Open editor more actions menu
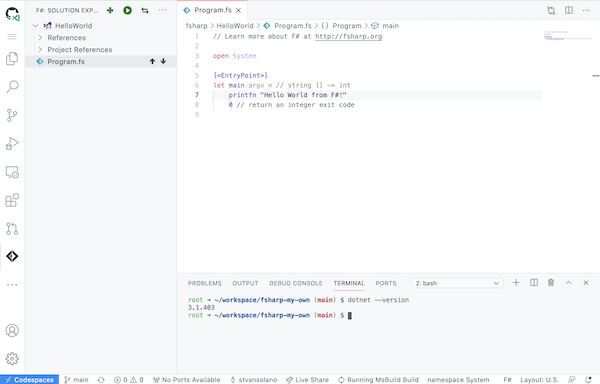 click(586, 10)
